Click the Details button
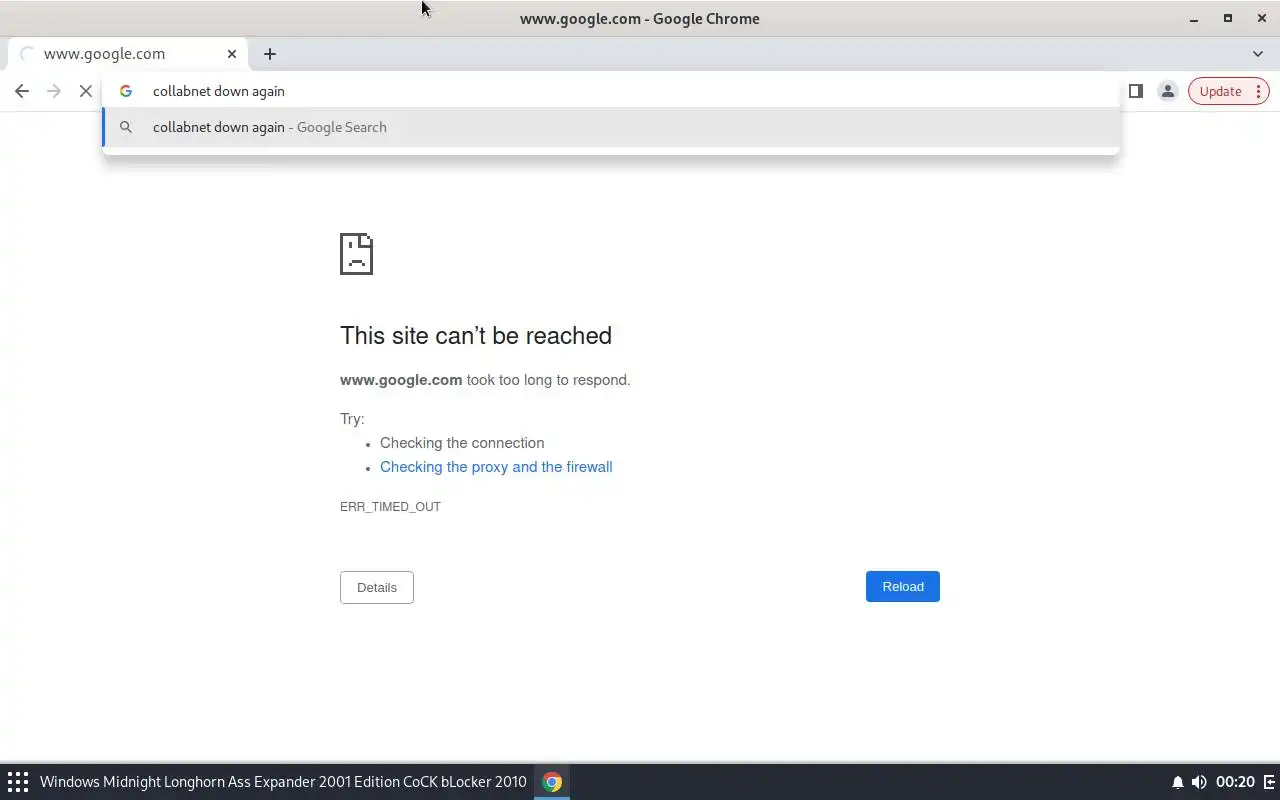This screenshot has width=1280, height=800. [377, 587]
